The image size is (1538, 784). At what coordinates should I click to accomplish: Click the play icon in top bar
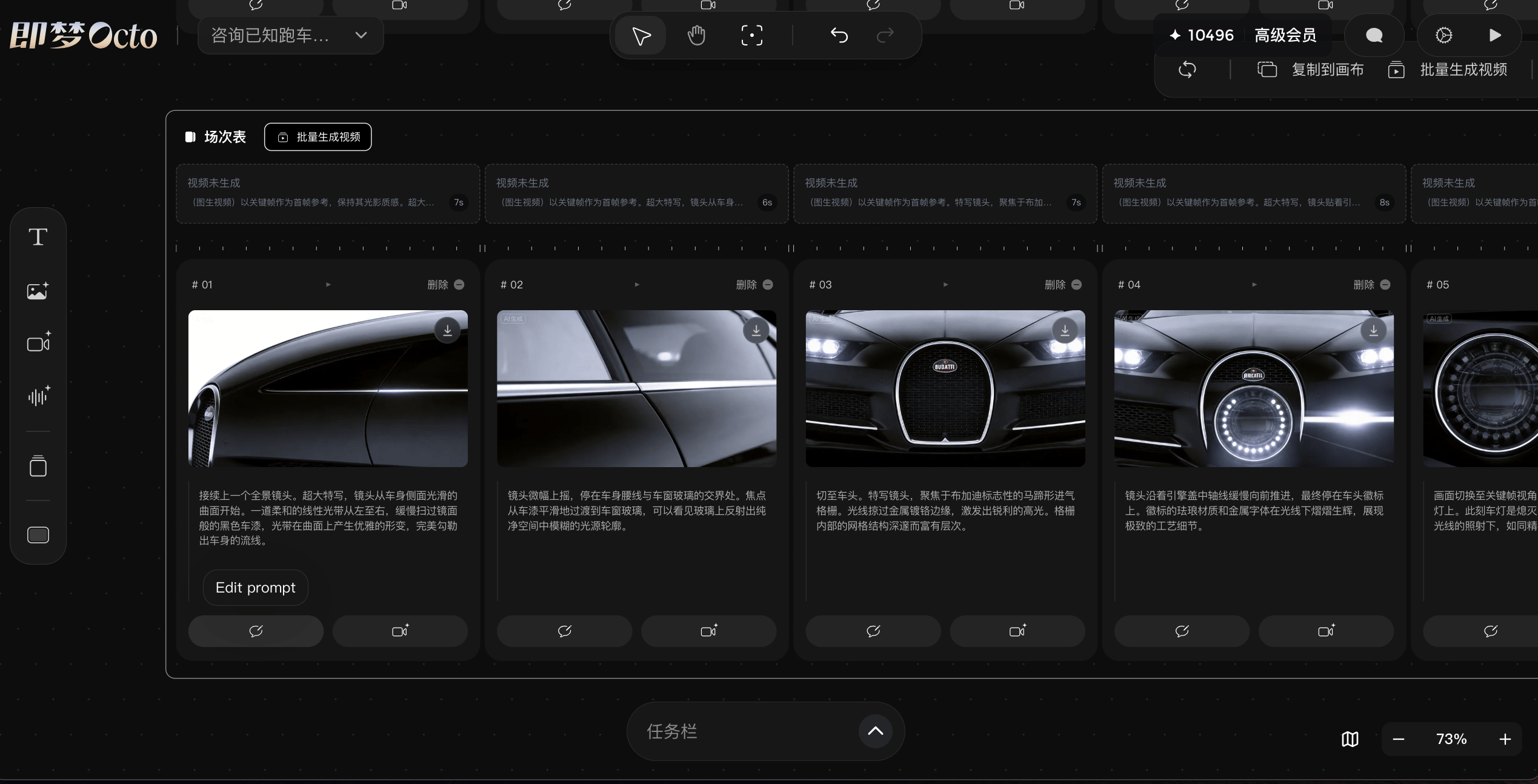click(x=1495, y=35)
